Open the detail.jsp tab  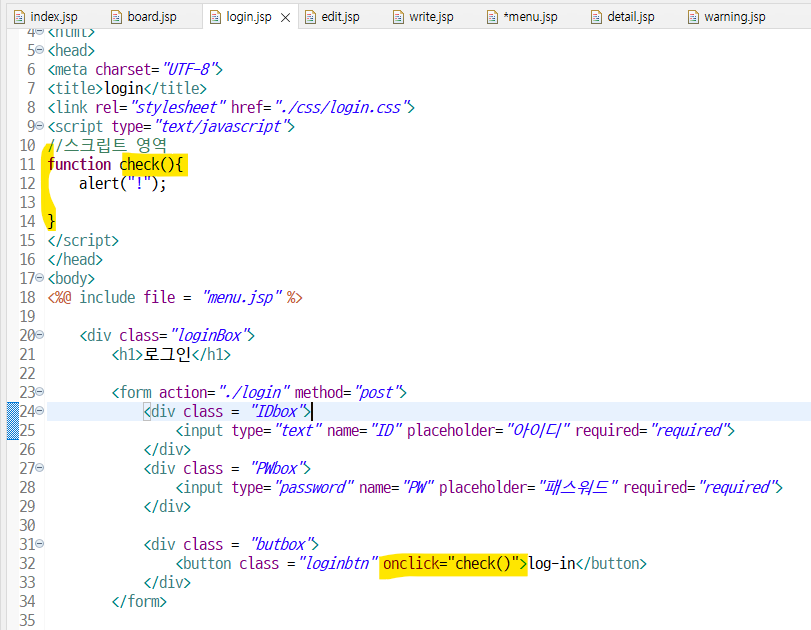click(624, 17)
